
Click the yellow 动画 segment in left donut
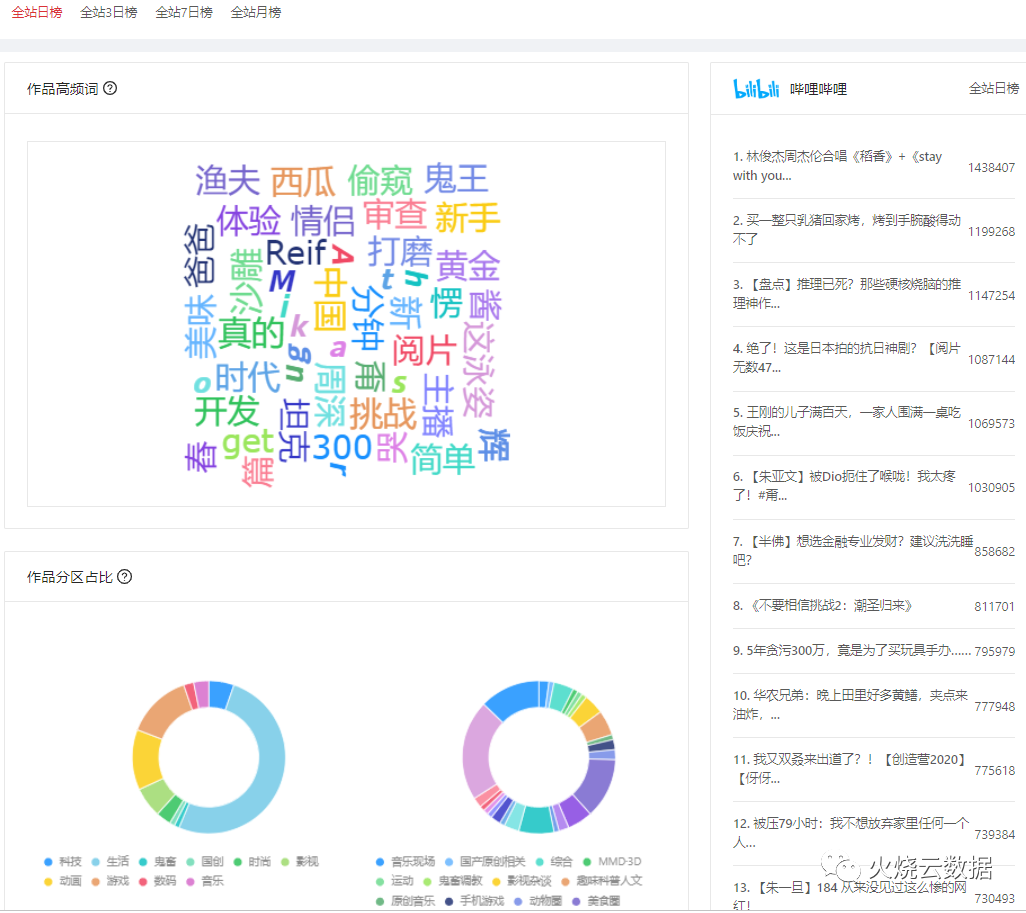[x=146, y=759]
